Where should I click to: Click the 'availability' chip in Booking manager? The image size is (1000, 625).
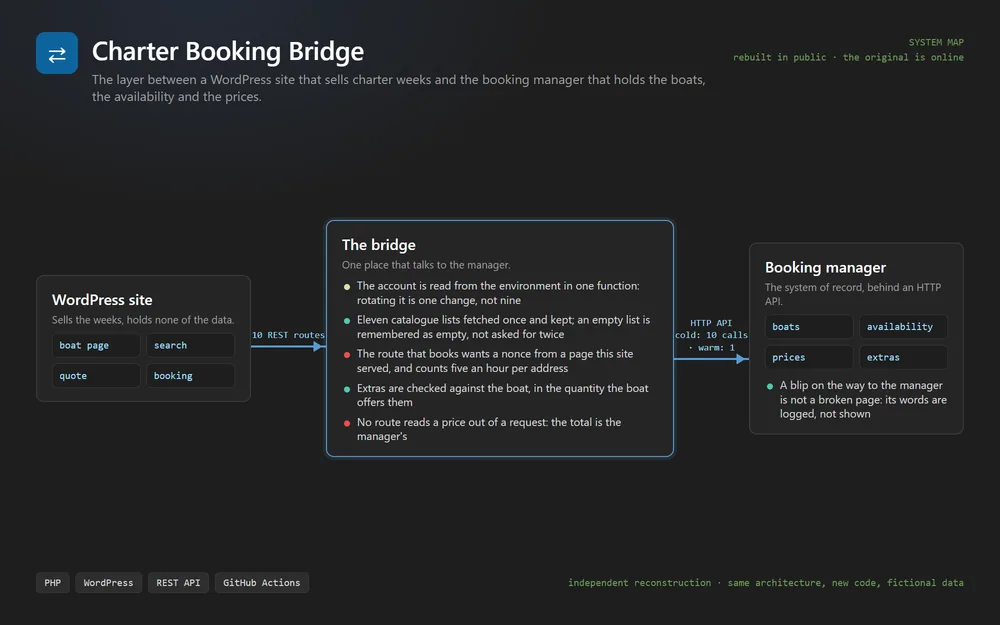coord(903,327)
